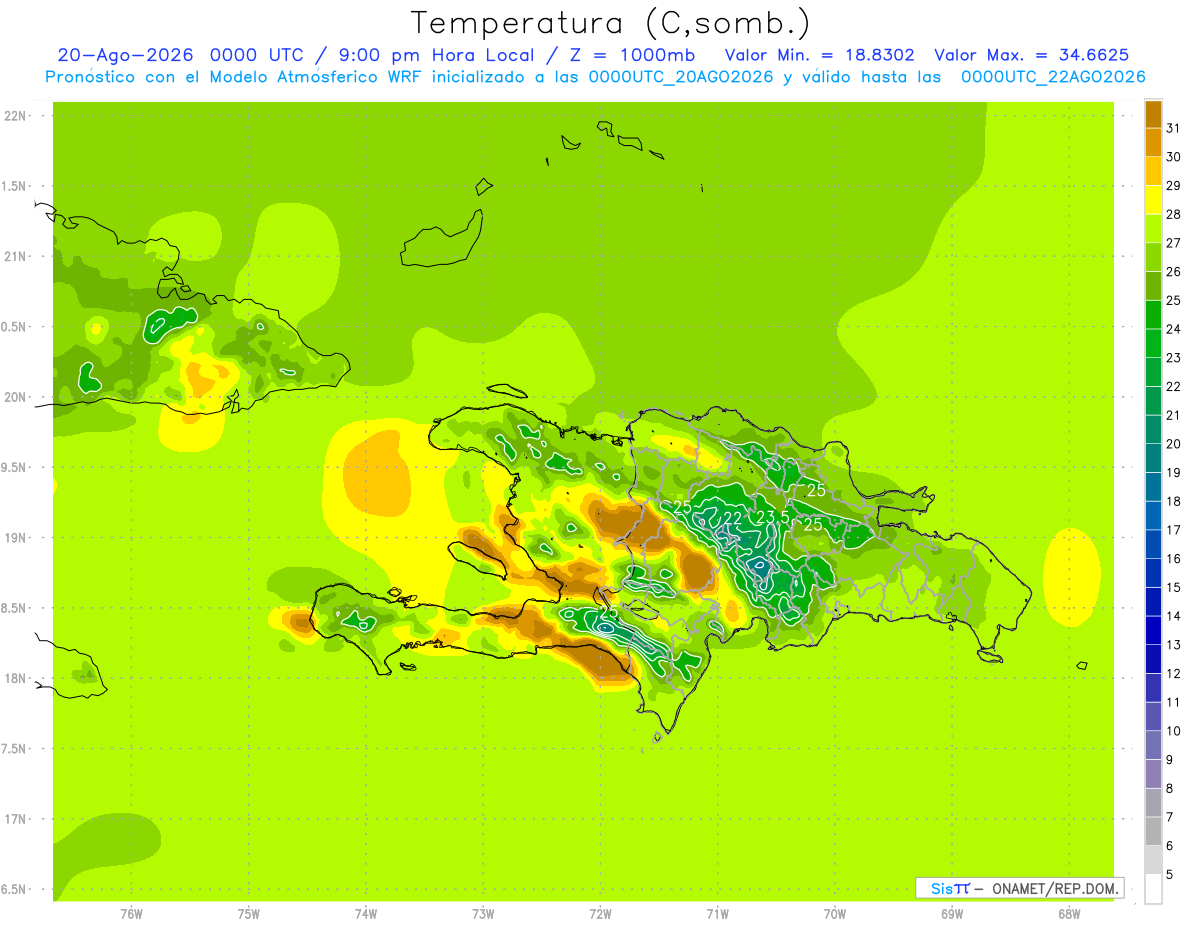Viewport: 1200px width, 927px height.
Task: Click the title "Temperatura (C,somb.)"
Action: [x=611, y=23]
